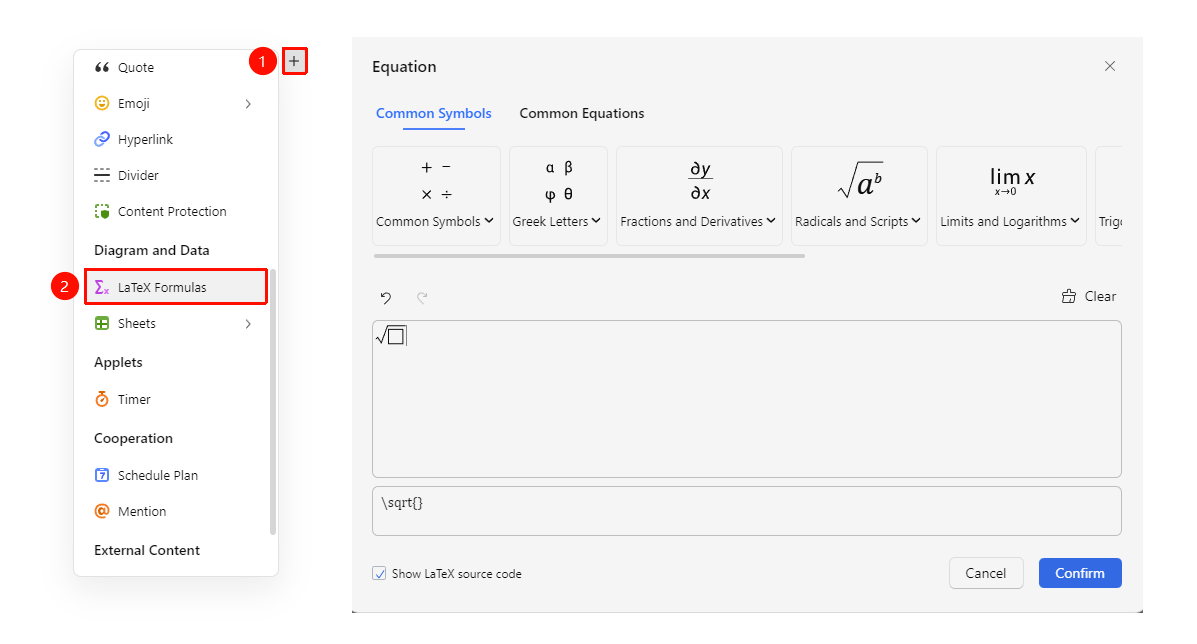Click the symbol categories horizontal scrollbar
The height and width of the screenshot is (644, 1197).
pyautogui.click(x=589, y=256)
